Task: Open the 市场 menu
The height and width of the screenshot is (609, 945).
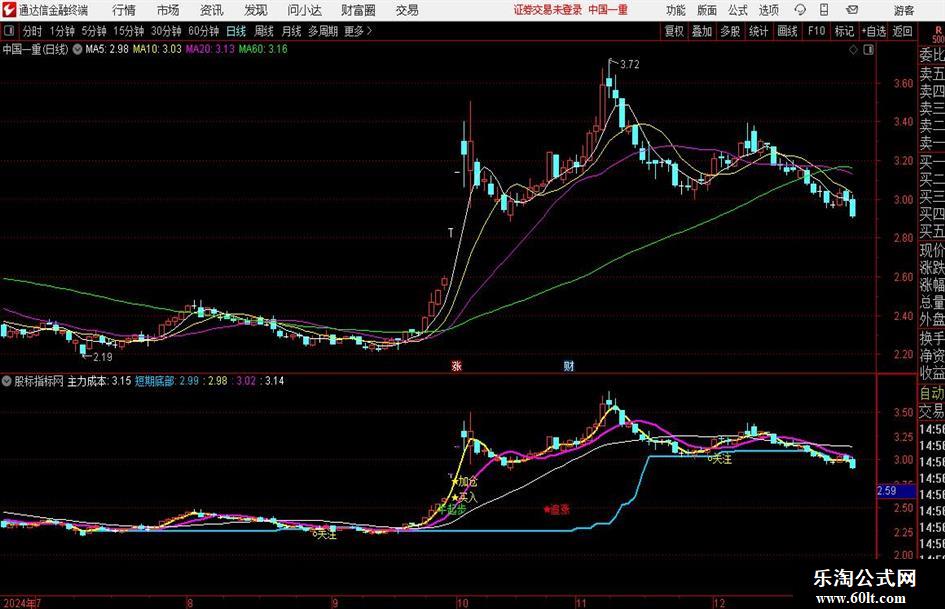Action: point(168,10)
